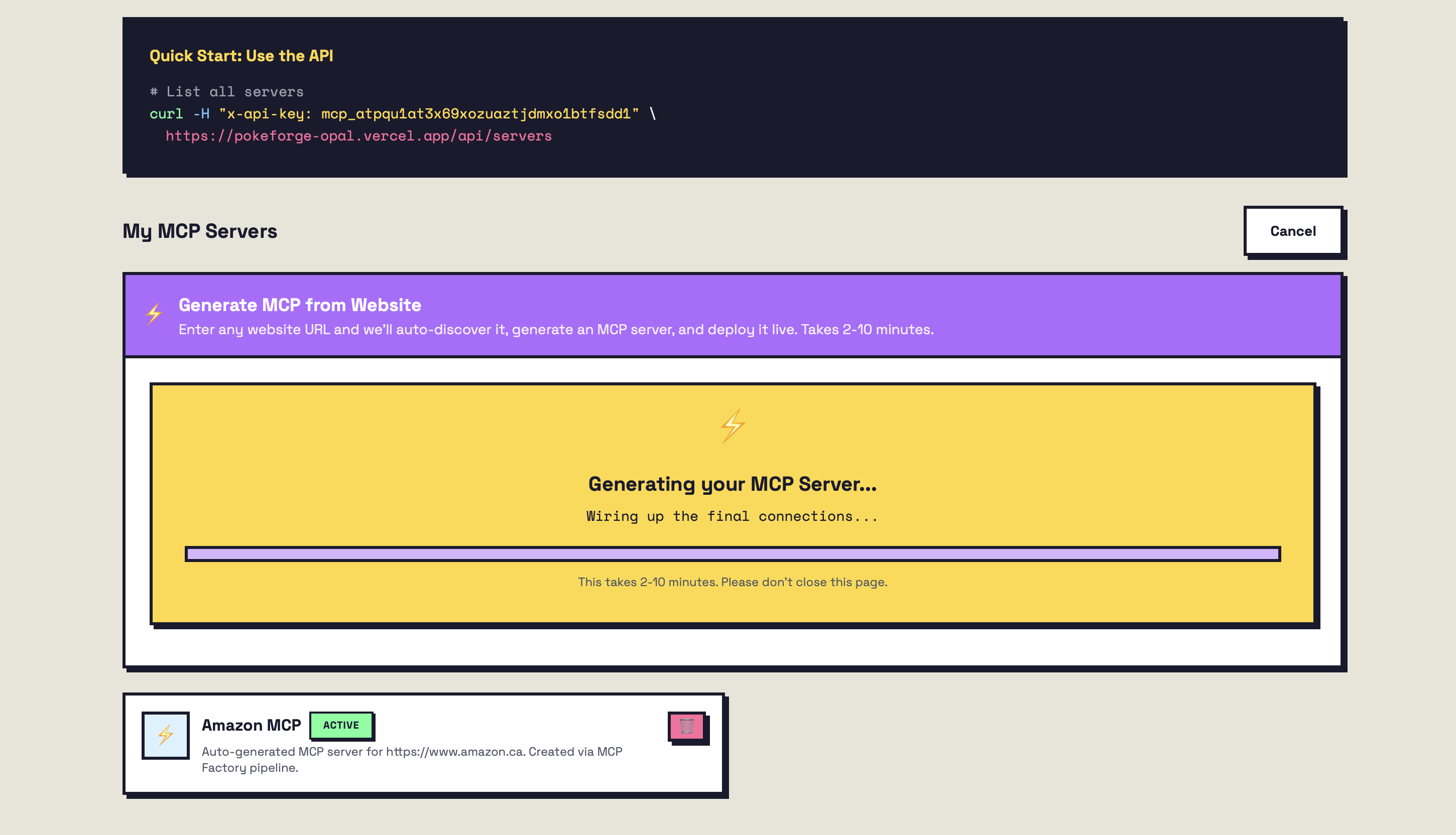Click the ACTIVE status badge

pyautogui.click(x=341, y=725)
